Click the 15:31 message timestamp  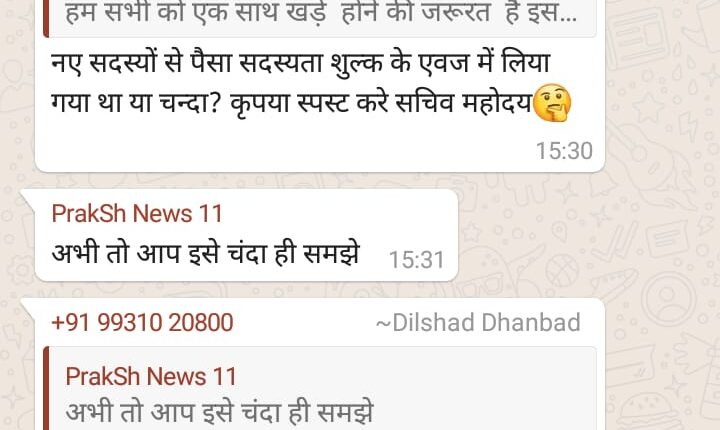(416, 260)
